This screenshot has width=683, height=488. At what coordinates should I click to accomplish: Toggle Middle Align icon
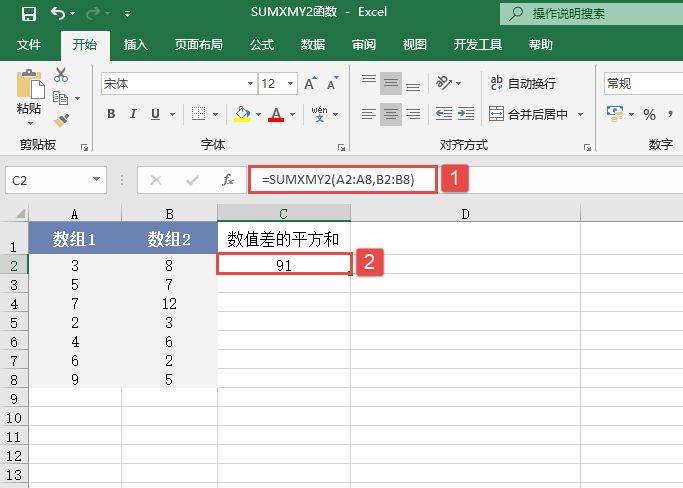391,83
